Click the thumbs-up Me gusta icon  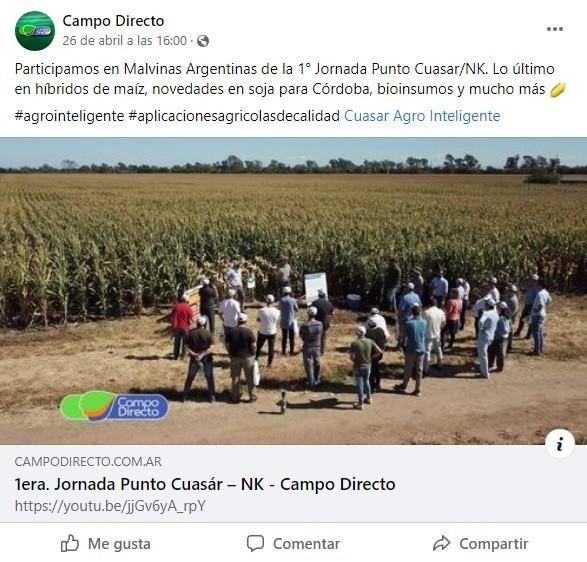[70, 543]
